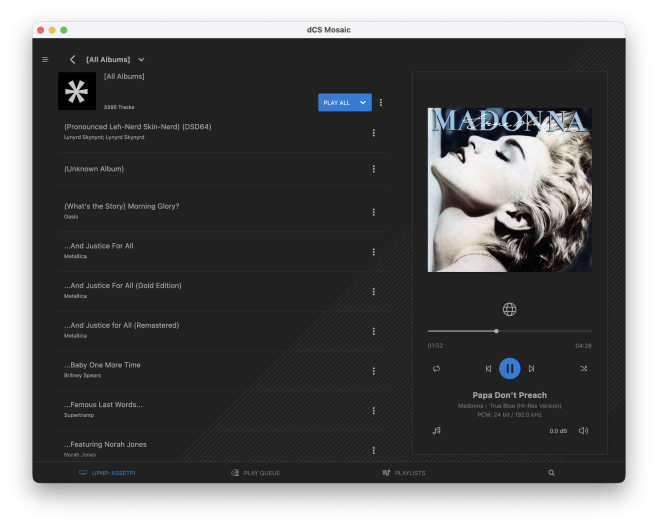The image size is (658, 526).
Task: Open search with the magnifier icon
Action: [551, 473]
